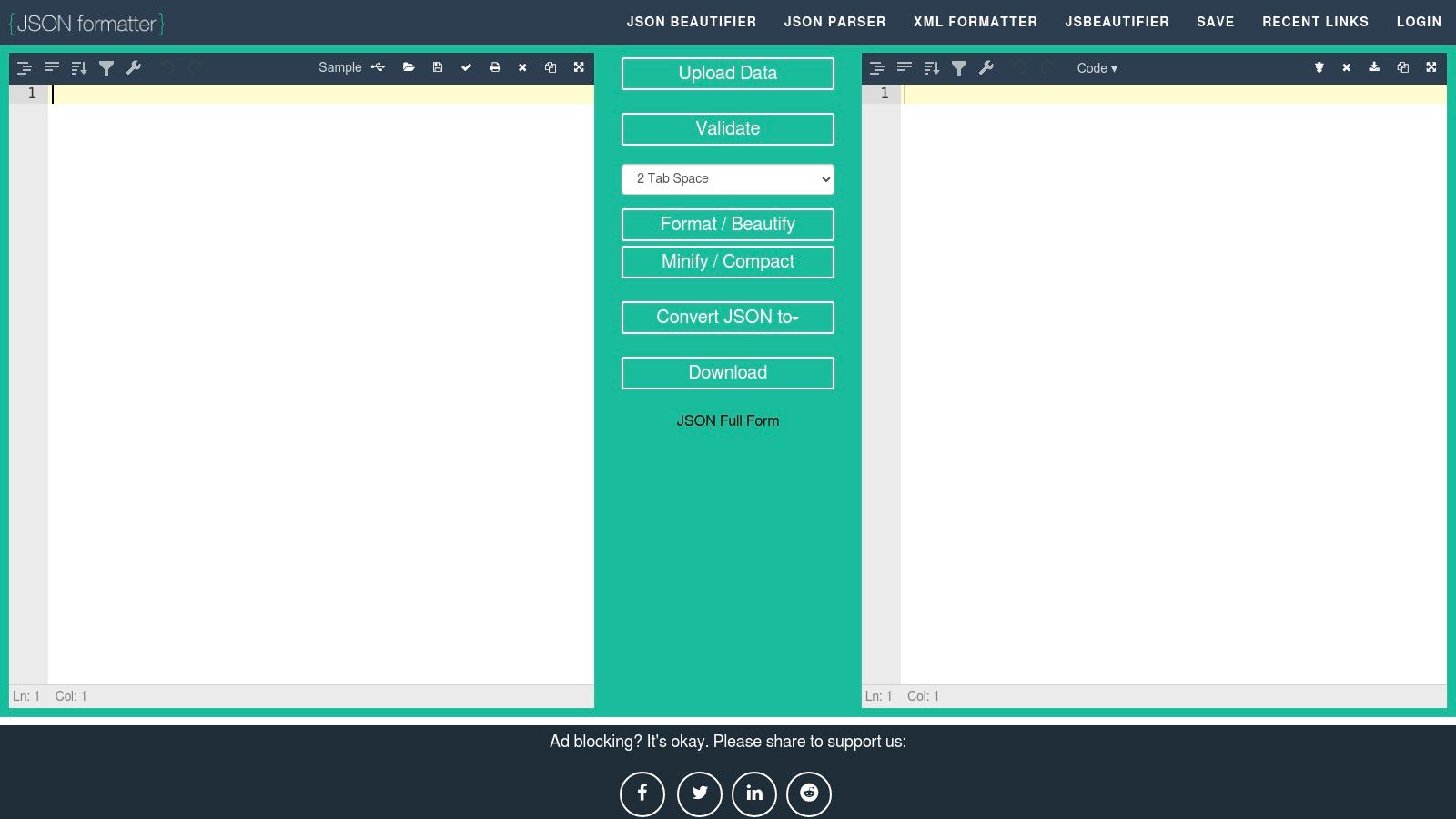Open the indentation spacing dropdown
The width and height of the screenshot is (1456, 819).
pyautogui.click(x=727, y=178)
